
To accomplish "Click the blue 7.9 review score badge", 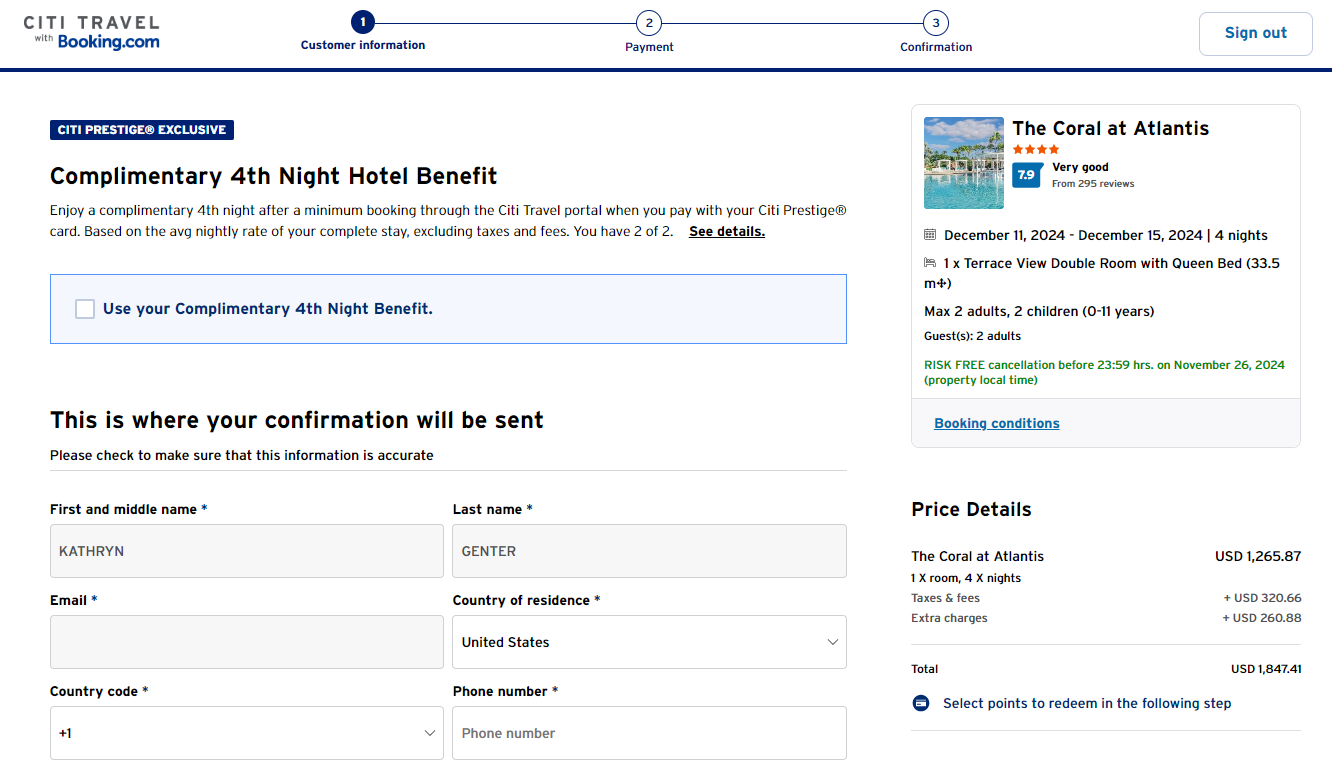I will pos(1027,174).
